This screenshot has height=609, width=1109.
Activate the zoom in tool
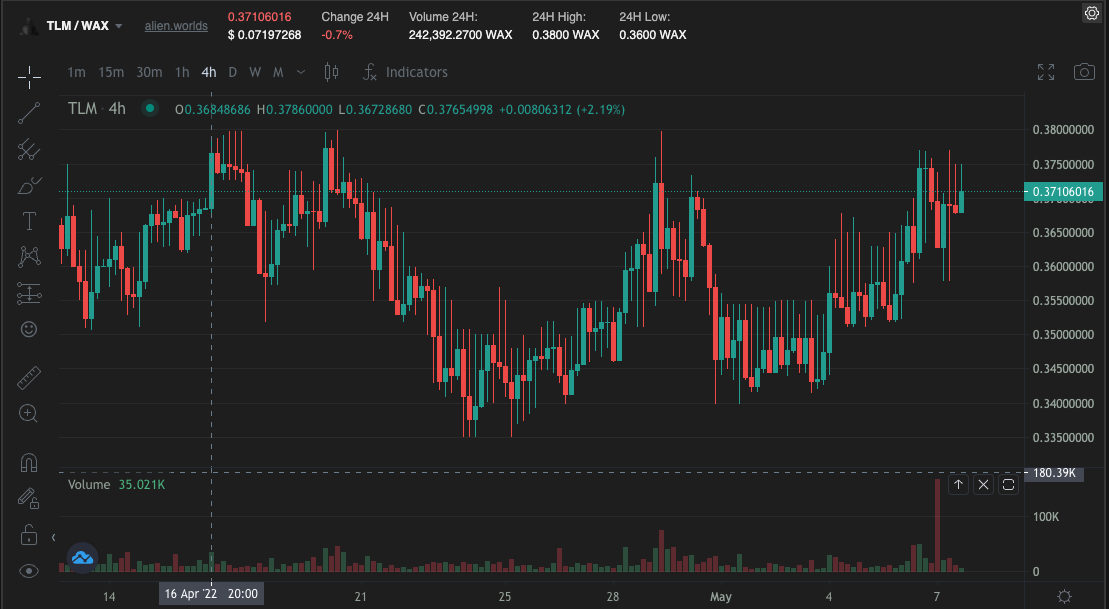point(29,414)
